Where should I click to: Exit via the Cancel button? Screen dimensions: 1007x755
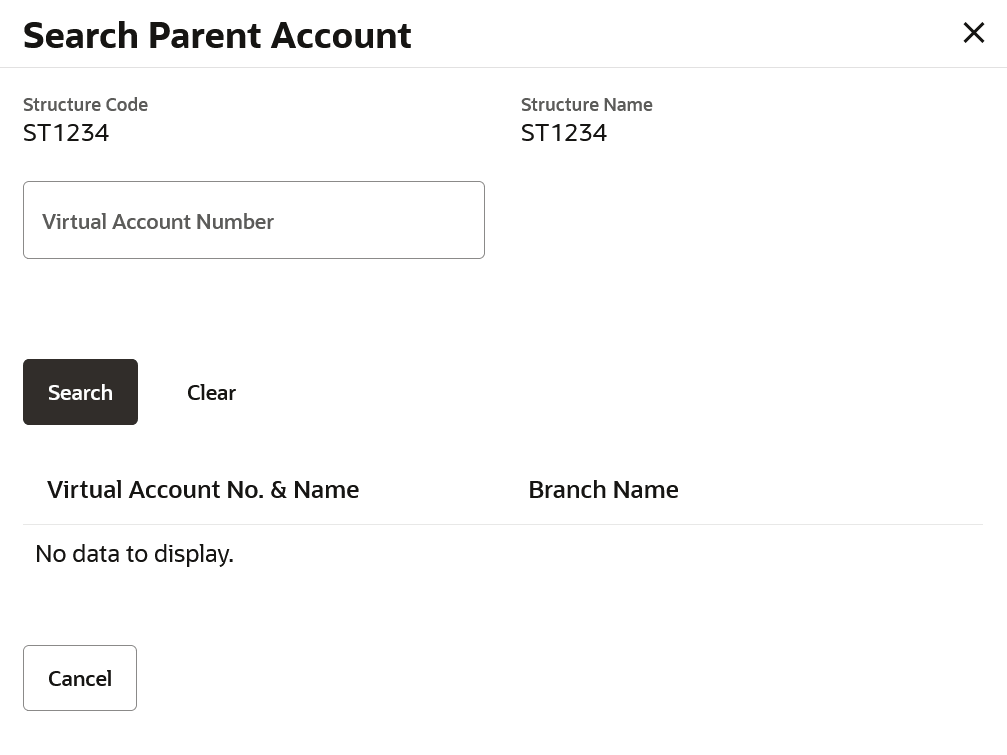point(80,678)
